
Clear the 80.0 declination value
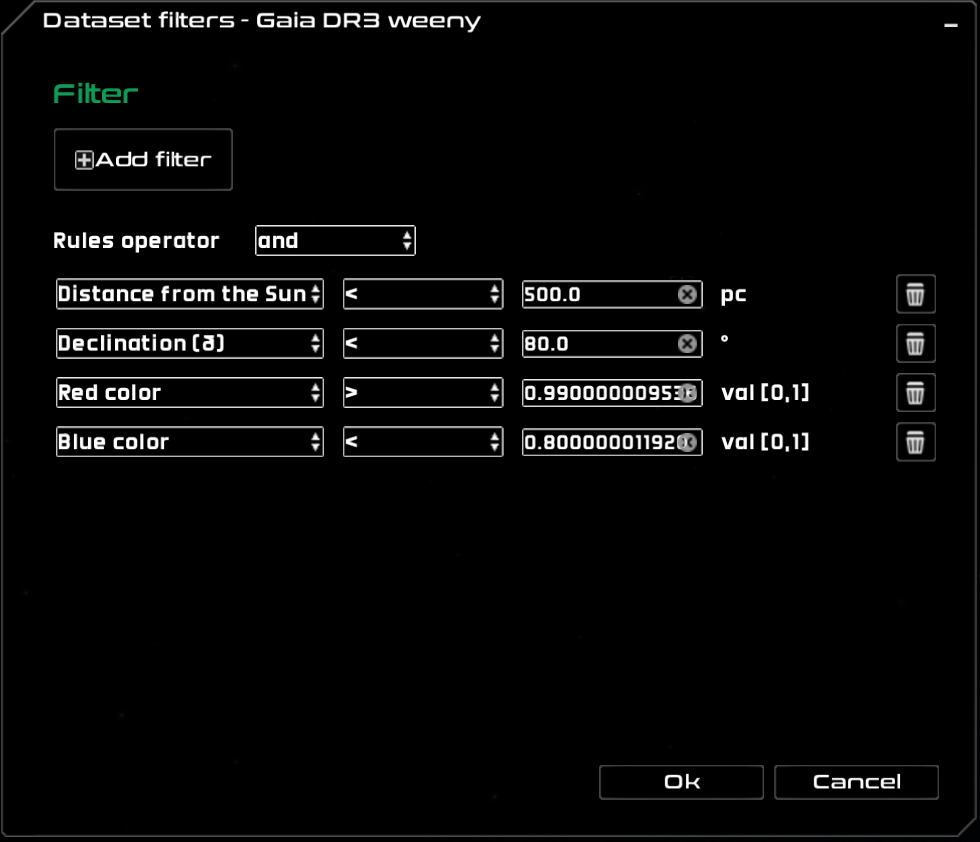tap(687, 343)
